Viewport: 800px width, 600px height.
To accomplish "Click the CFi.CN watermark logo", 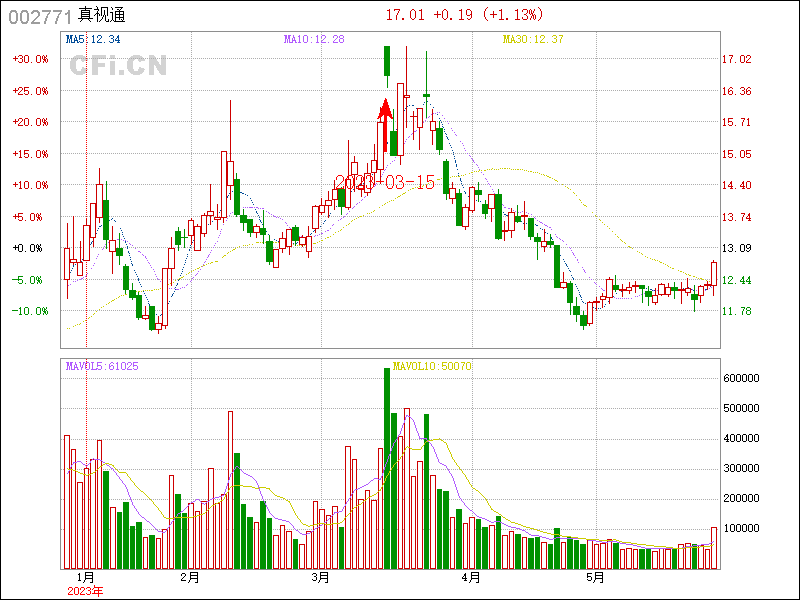I will (x=117, y=66).
